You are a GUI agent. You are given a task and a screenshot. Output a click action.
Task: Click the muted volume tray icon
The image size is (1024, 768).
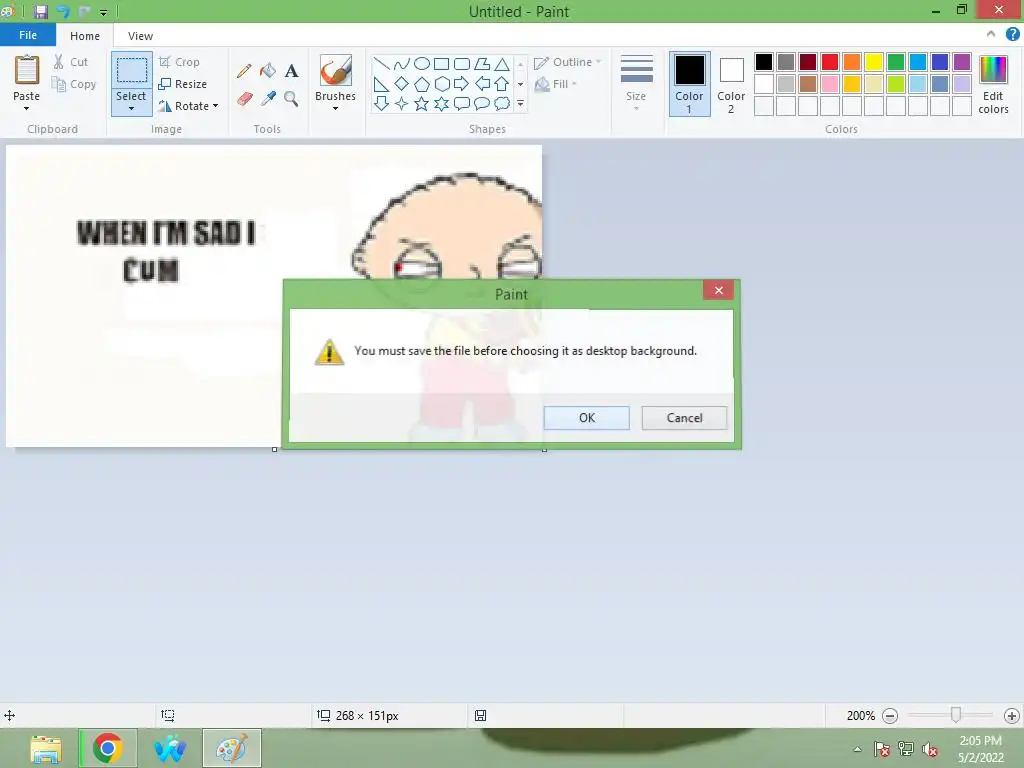(930, 749)
